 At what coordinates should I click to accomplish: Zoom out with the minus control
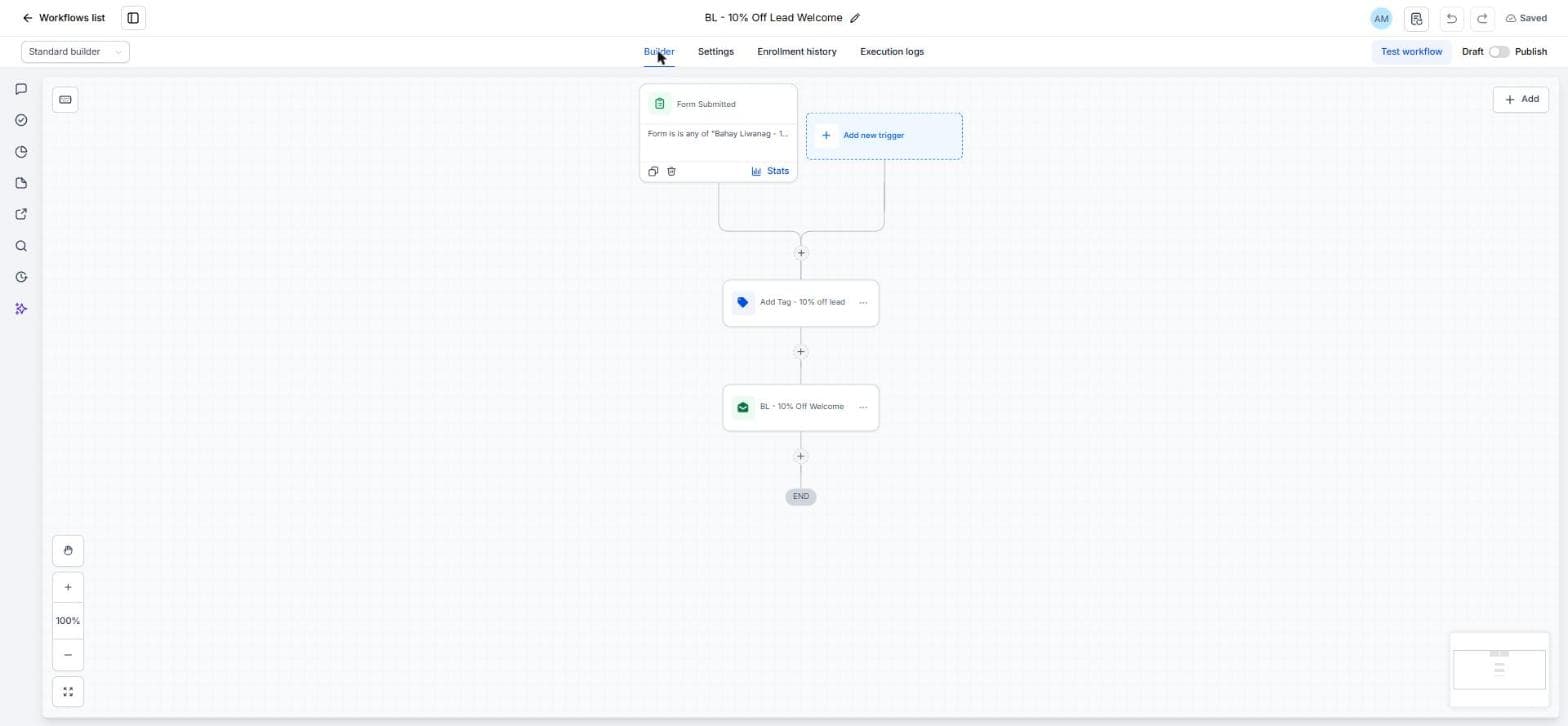click(x=68, y=655)
